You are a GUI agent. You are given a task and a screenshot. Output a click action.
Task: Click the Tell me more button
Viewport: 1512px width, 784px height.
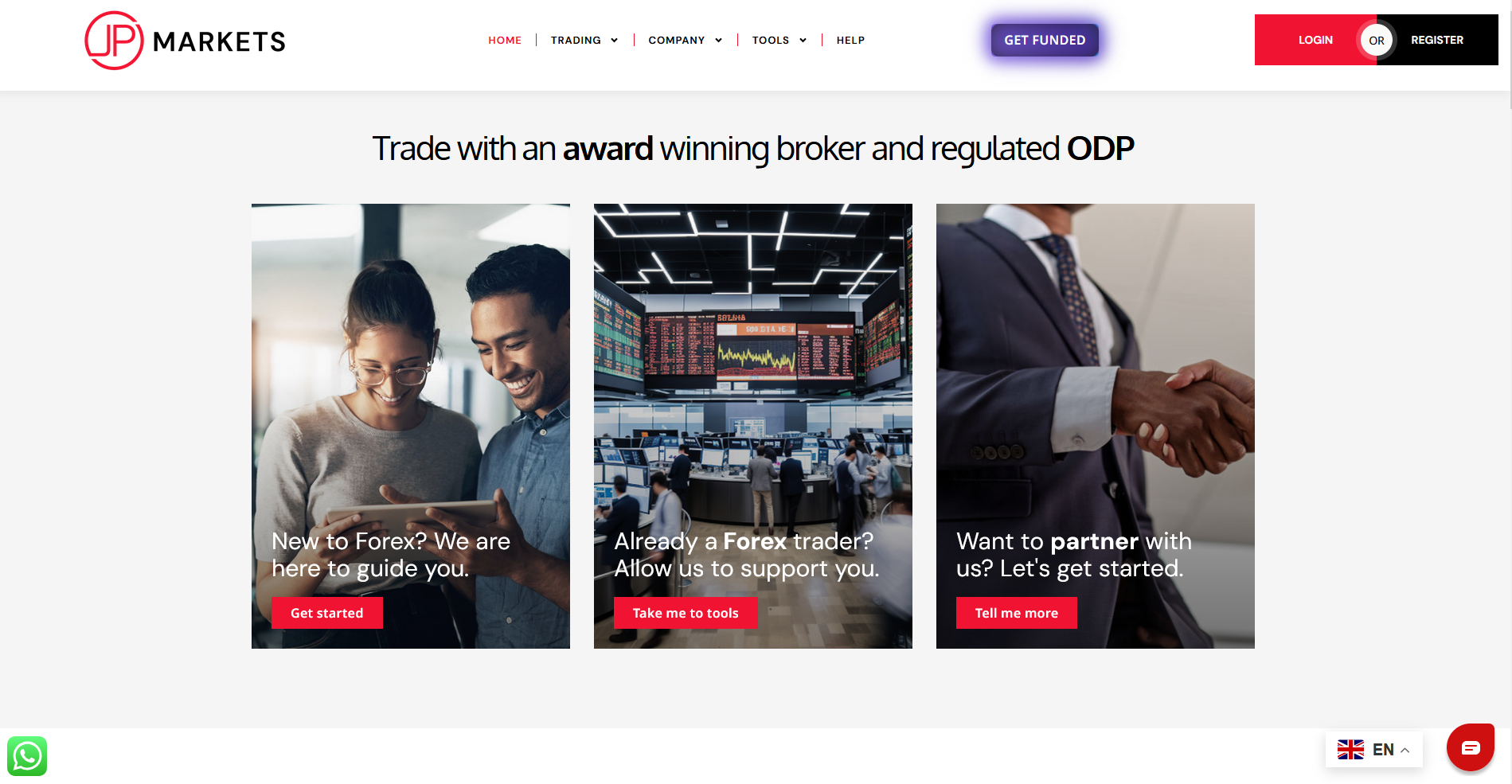(x=1017, y=613)
